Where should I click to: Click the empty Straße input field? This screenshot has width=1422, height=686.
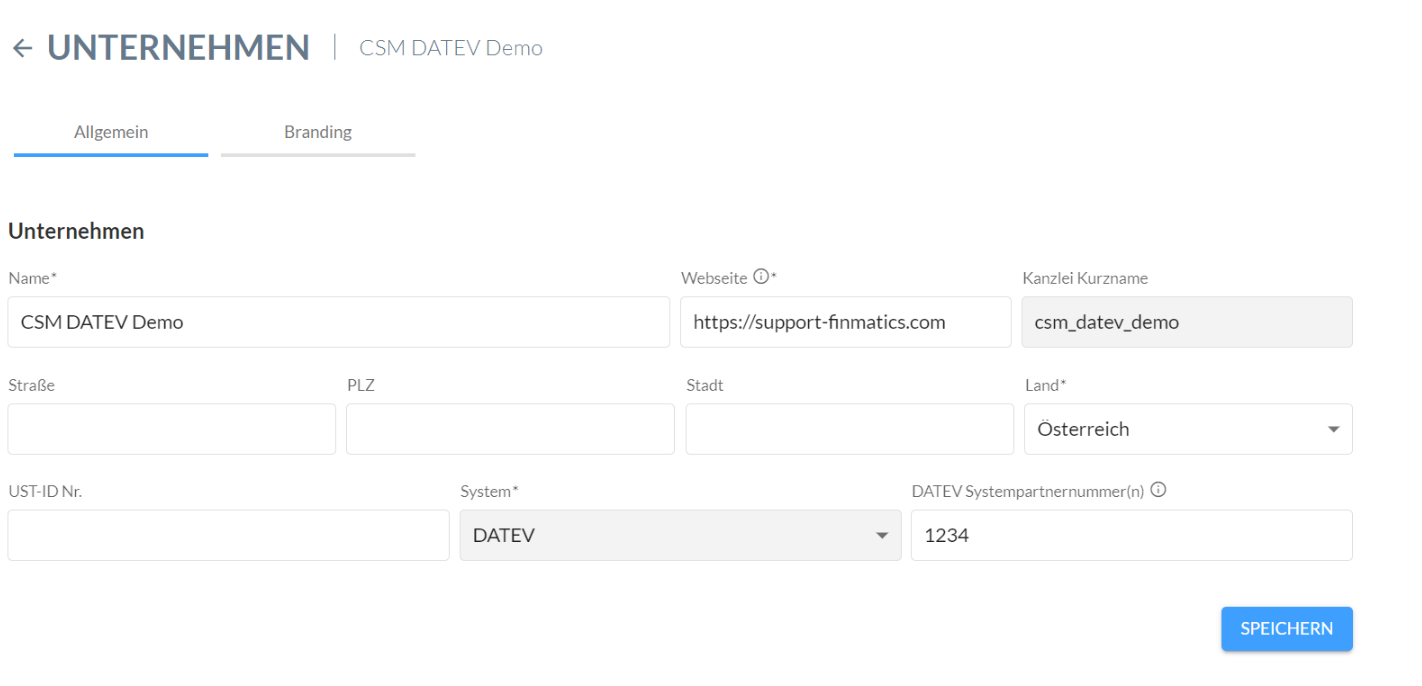(x=172, y=429)
